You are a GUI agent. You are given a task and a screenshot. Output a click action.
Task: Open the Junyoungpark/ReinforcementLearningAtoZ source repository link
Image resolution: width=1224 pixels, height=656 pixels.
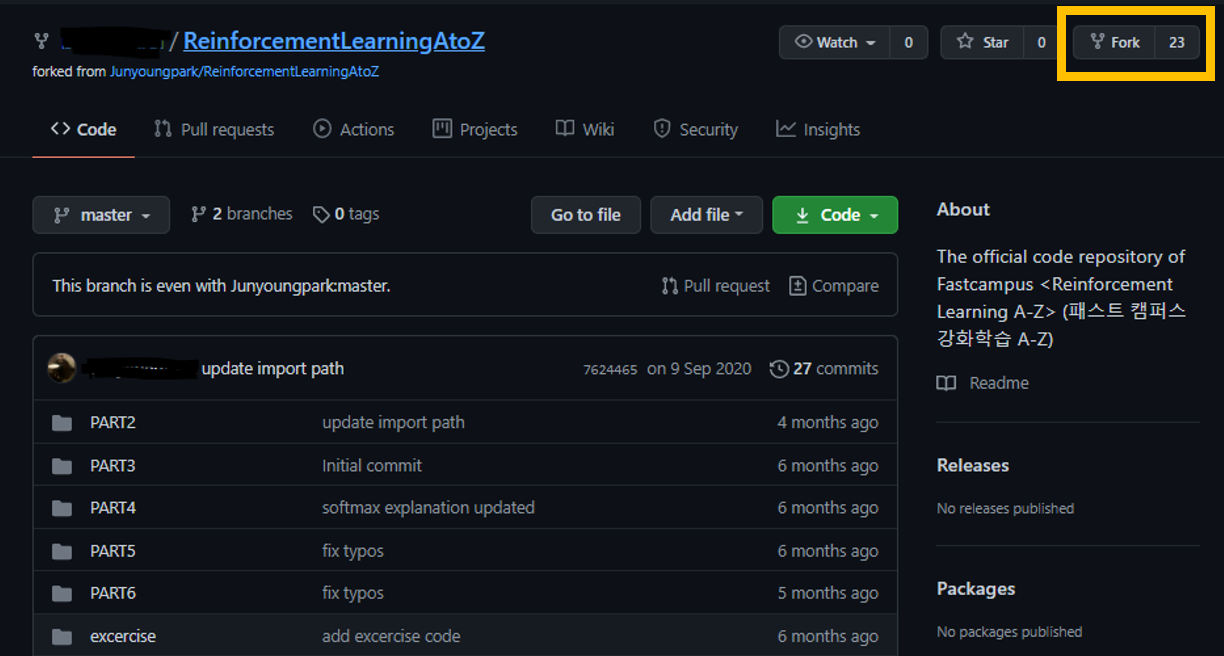tap(244, 72)
